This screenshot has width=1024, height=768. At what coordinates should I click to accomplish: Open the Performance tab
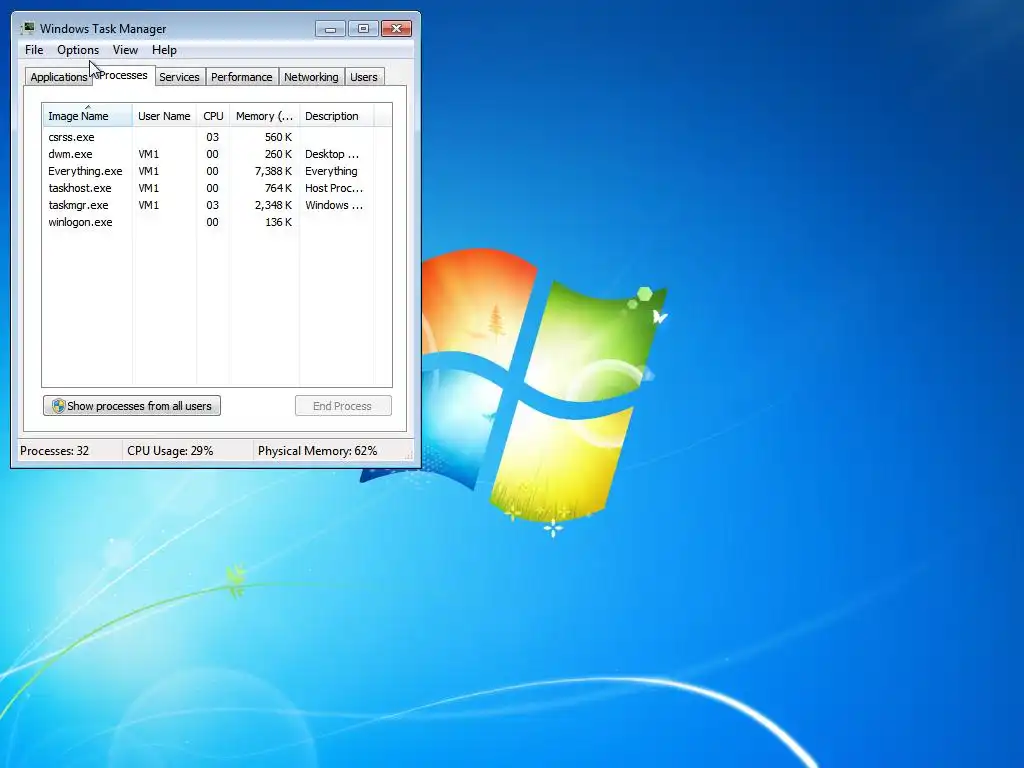pyautogui.click(x=242, y=77)
